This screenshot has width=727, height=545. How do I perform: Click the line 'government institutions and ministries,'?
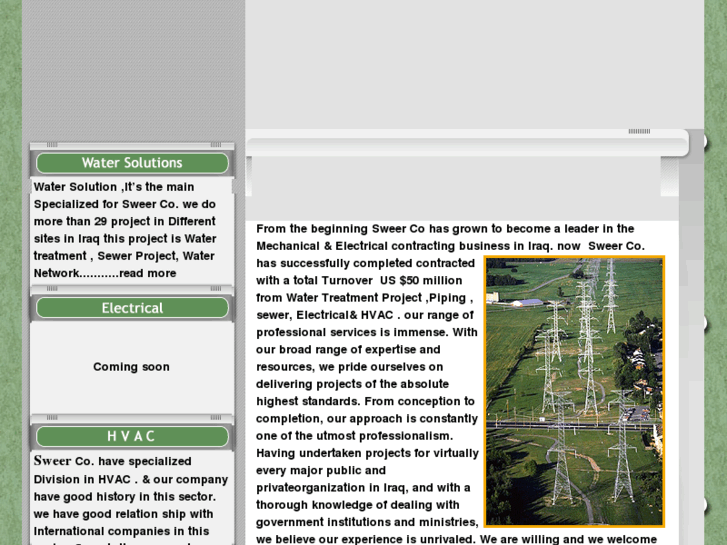(x=367, y=522)
